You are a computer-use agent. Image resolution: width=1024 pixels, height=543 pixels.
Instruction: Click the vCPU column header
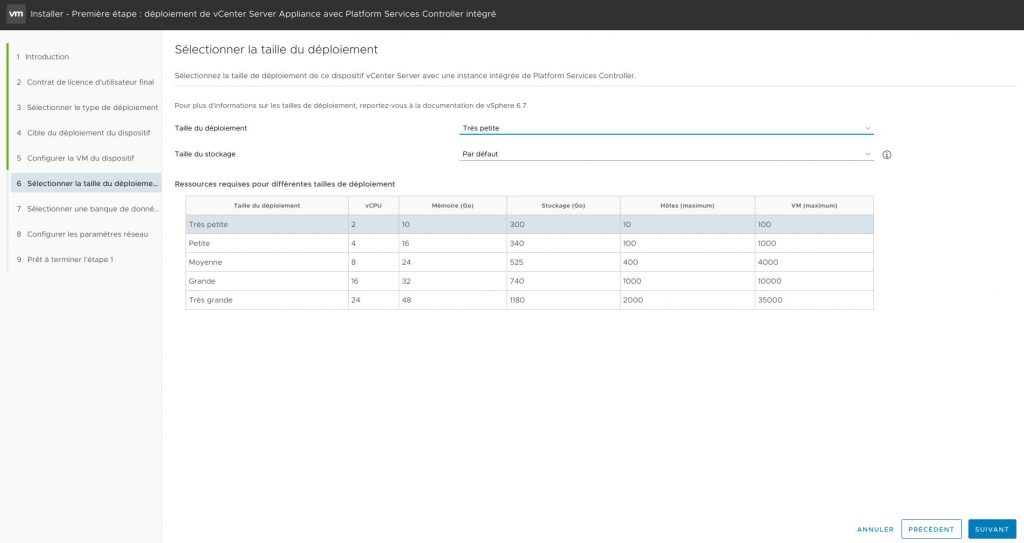click(x=374, y=205)
